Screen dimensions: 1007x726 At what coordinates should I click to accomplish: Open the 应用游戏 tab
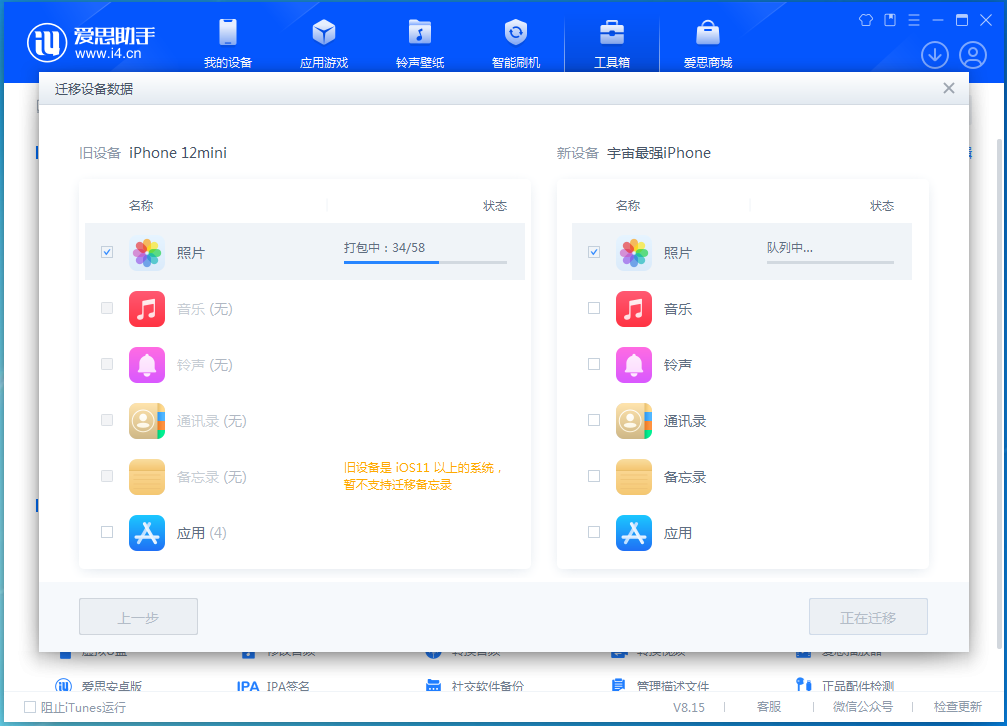tap(324, 44)
